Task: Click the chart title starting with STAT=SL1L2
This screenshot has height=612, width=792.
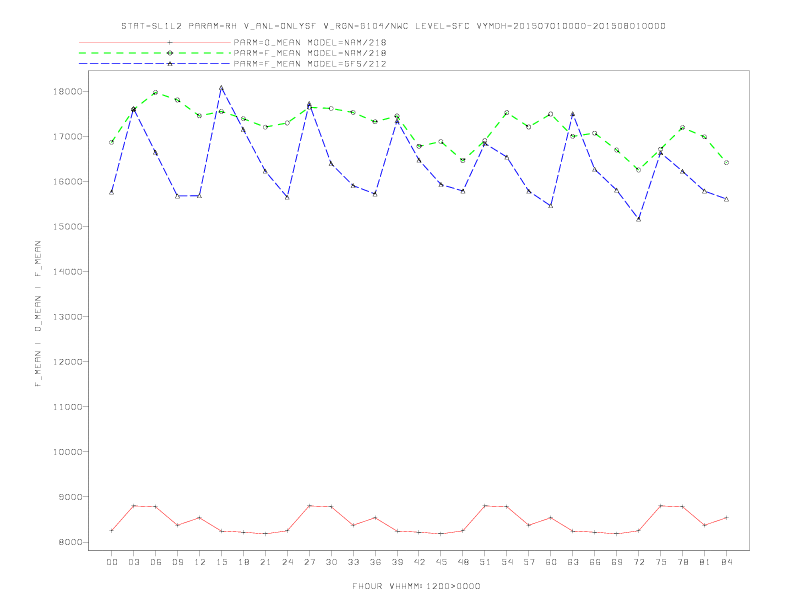Action: pos(393,26)
